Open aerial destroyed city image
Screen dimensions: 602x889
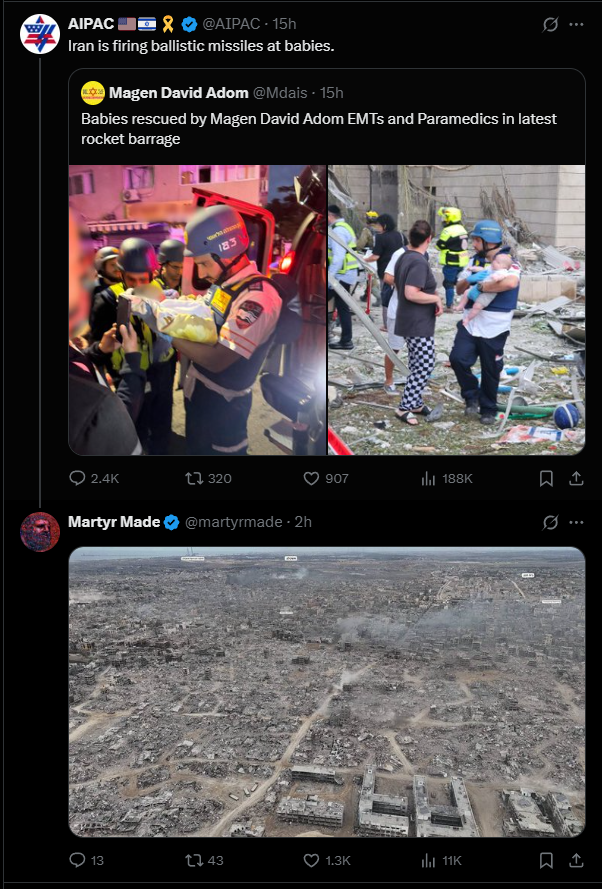coord(327,692)
